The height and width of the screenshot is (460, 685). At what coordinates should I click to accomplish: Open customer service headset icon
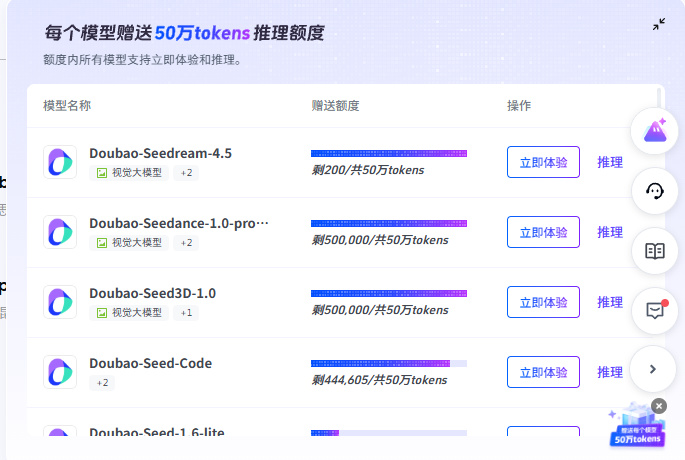655,192
